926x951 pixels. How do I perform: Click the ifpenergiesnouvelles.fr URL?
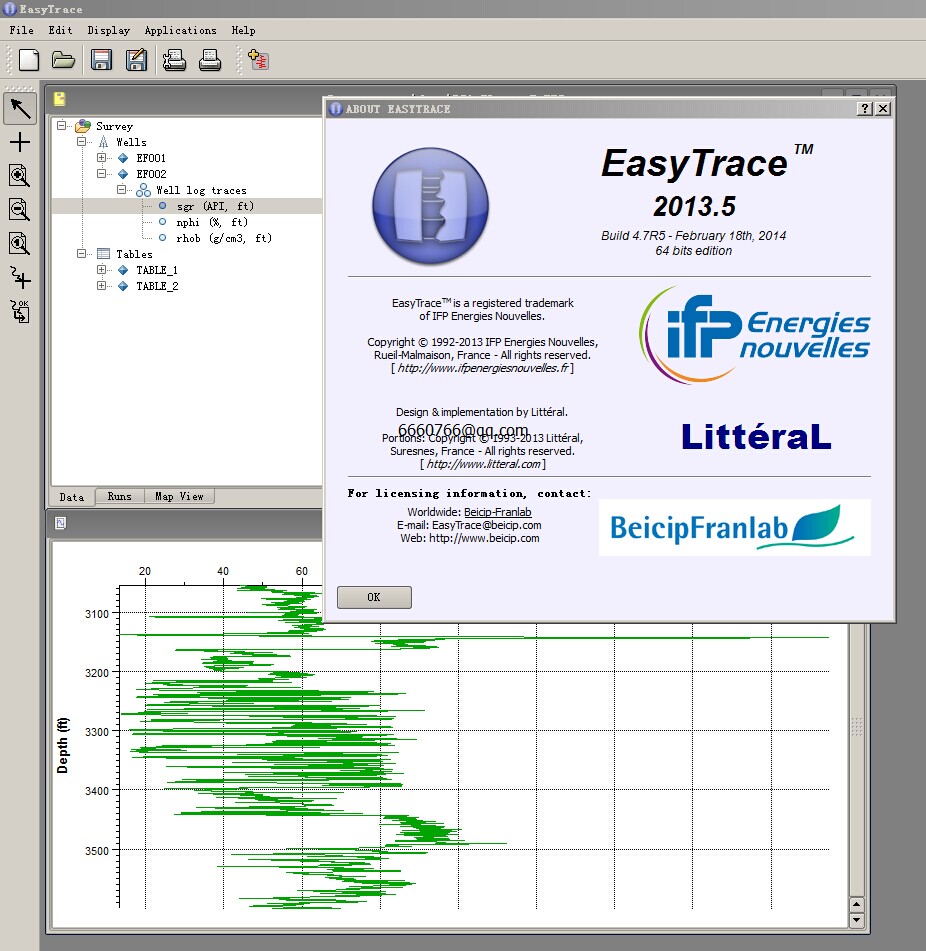tap(483, 368)
